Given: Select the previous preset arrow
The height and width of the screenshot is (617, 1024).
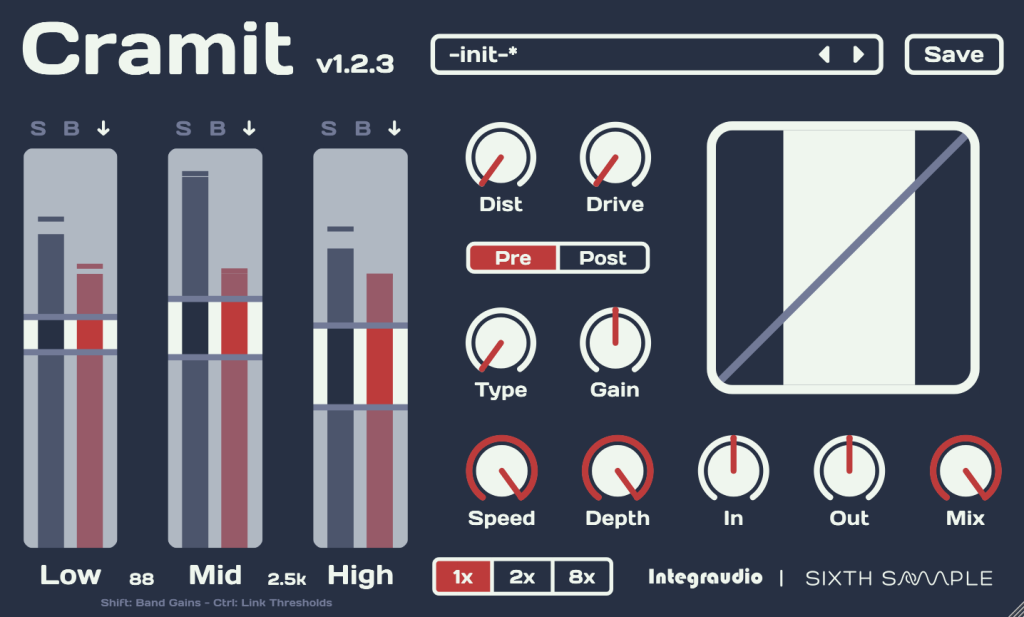Looking at the screenshot, I should [x=824, y=55].
